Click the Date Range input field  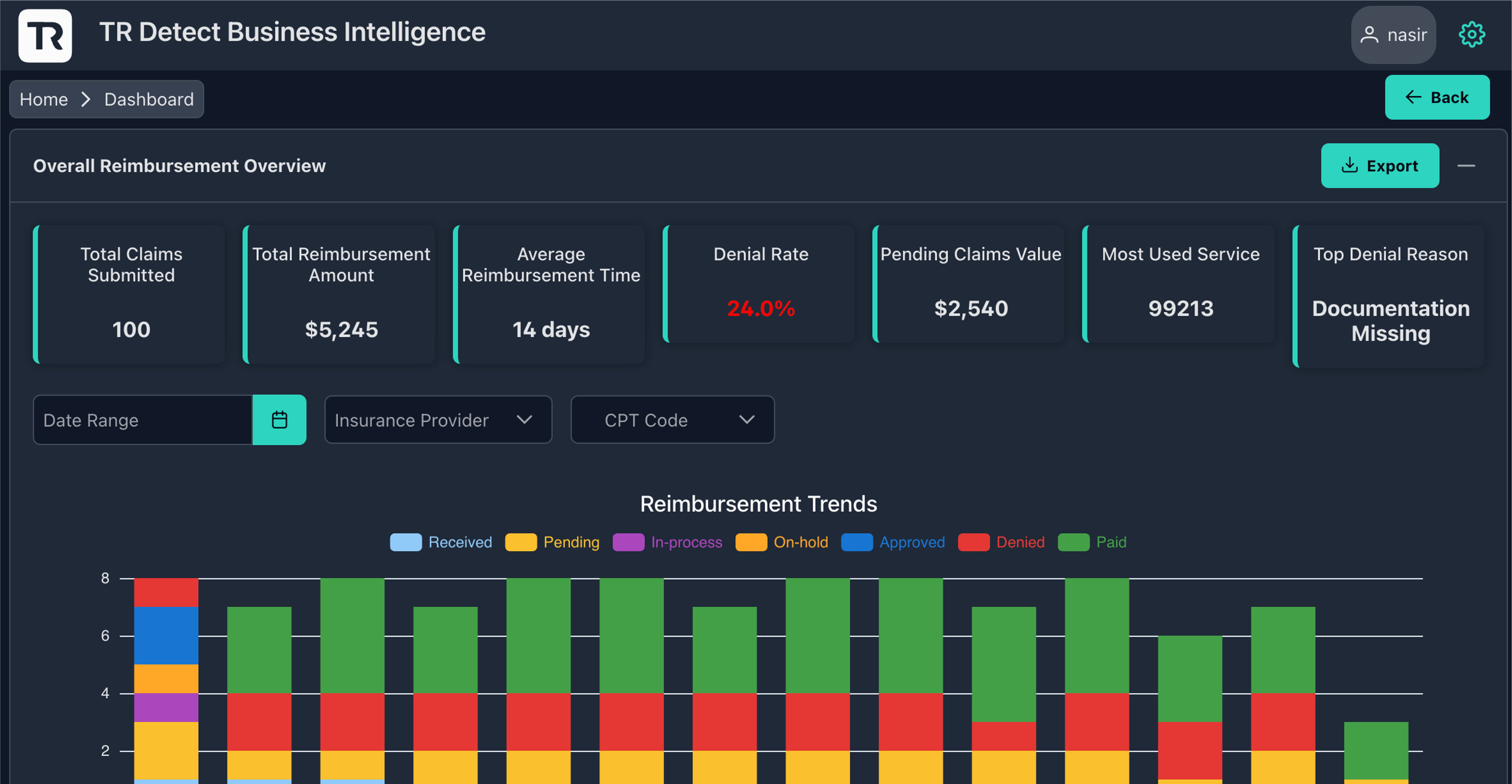pos(143,420)
